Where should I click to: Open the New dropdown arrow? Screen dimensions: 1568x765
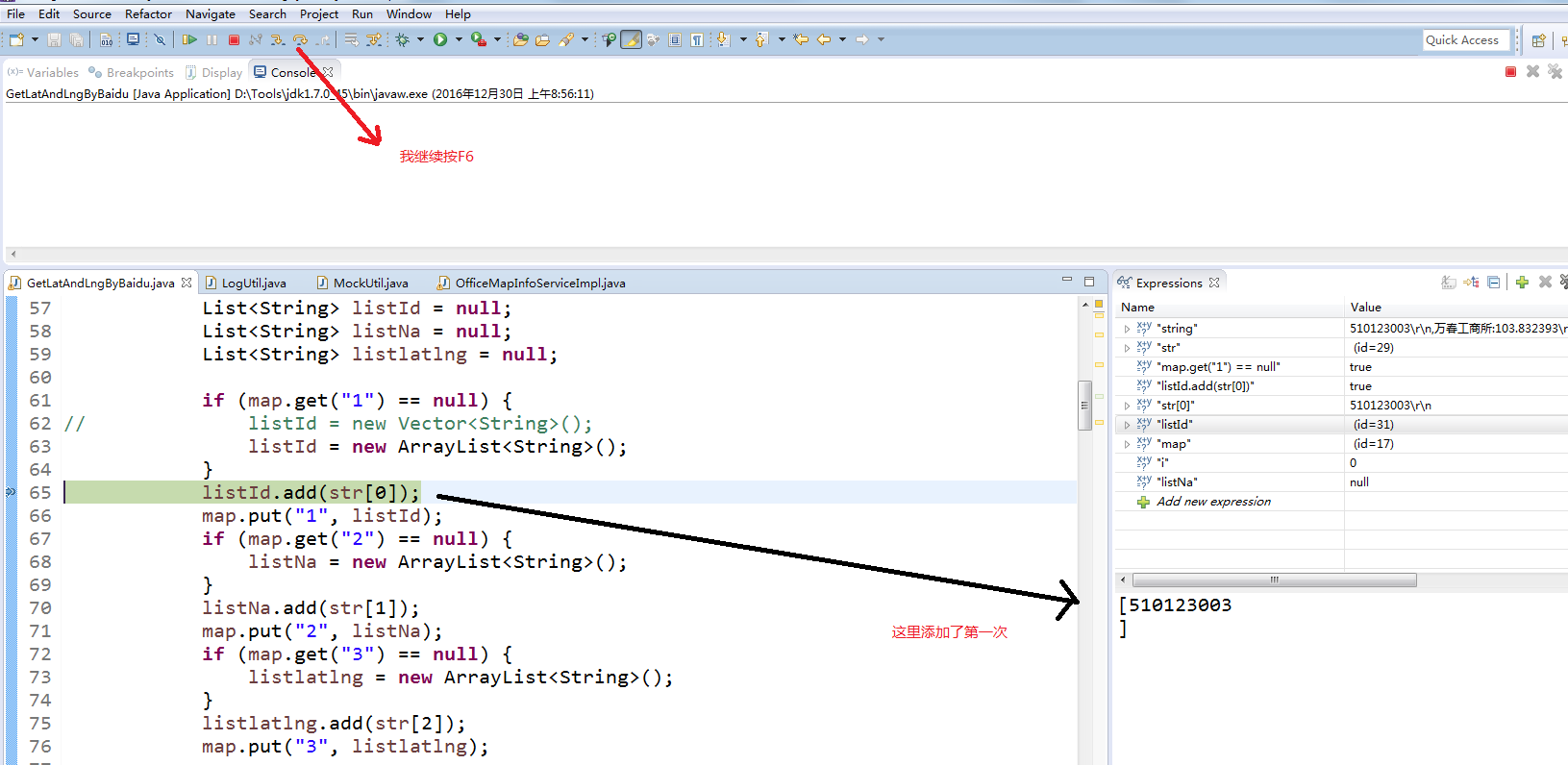[35, 39]
